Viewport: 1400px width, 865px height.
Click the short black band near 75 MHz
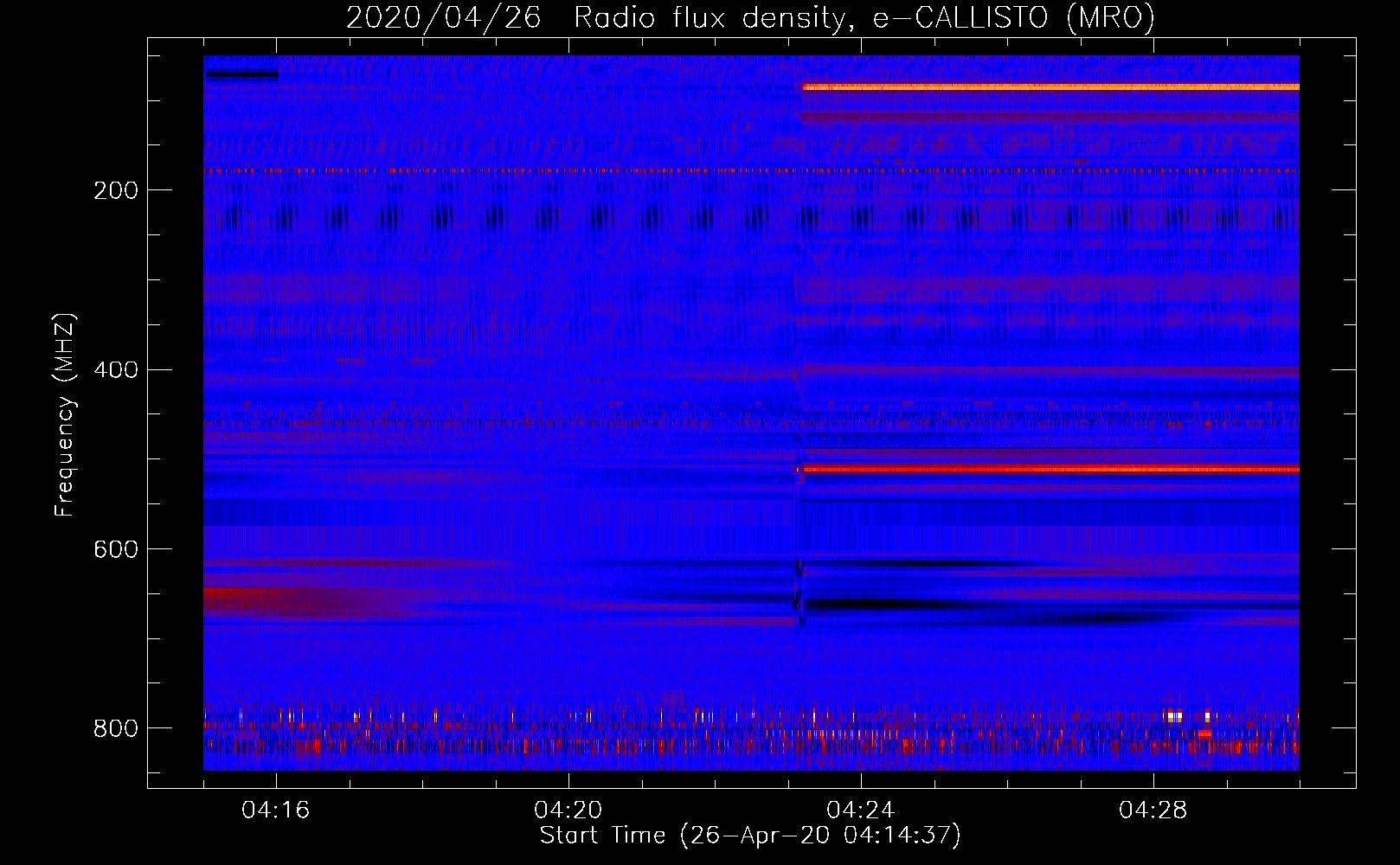tap(242, 74)
